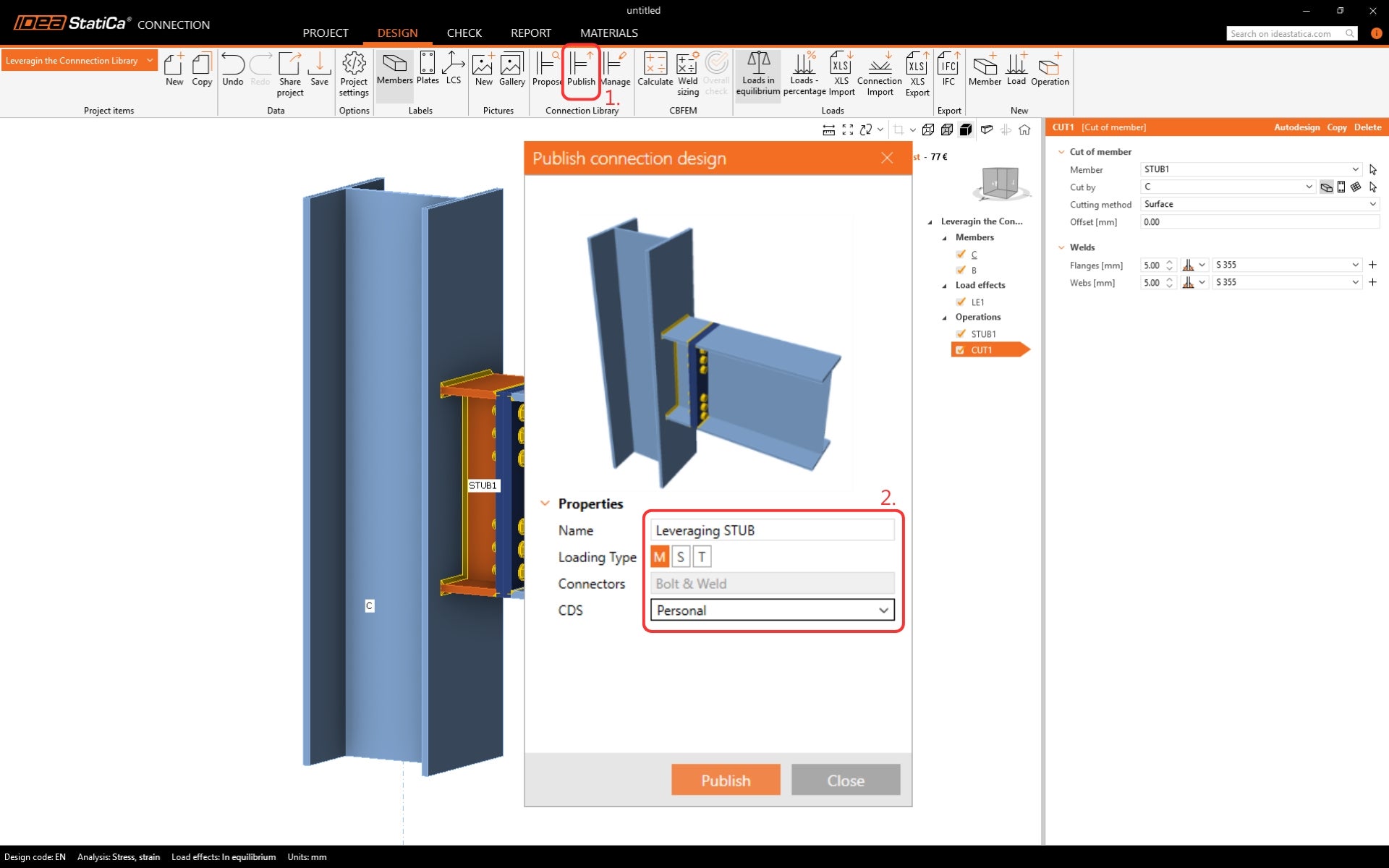
Task: Click the home view icon
Action: coord(1024,129)
